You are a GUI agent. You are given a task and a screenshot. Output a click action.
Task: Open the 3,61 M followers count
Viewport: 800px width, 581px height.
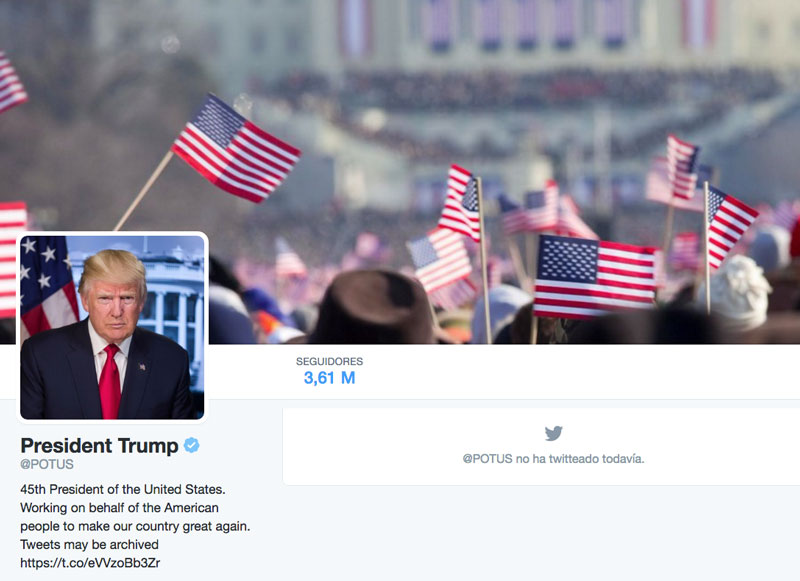tap(330, 378)
